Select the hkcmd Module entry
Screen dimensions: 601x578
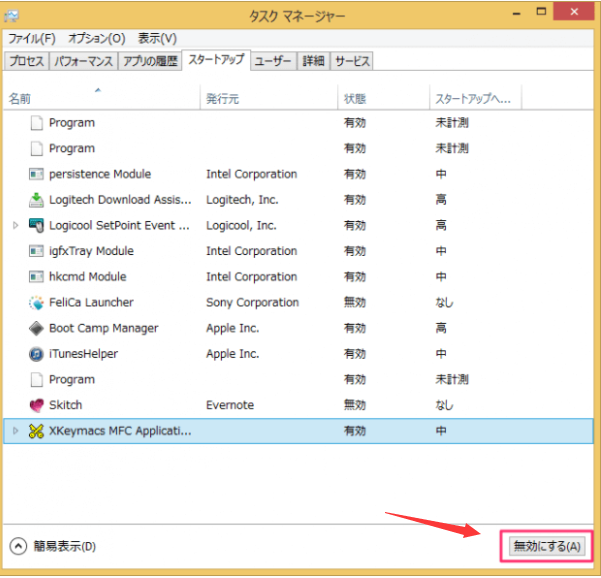point(87,277)
